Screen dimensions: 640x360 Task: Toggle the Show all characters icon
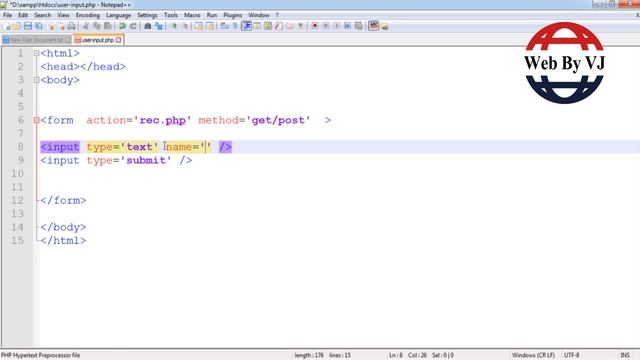click(x=236, y=26)
